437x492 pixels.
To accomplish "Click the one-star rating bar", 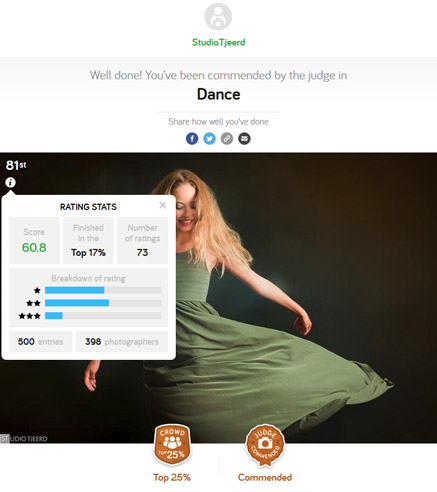I will (x=103, y=290).
